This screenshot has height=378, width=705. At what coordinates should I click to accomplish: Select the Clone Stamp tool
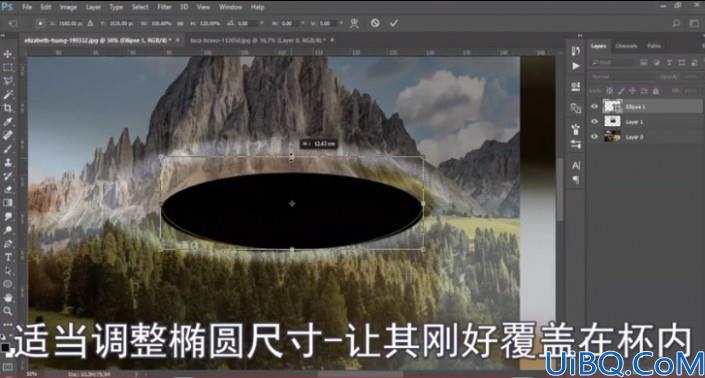[8, 162]
